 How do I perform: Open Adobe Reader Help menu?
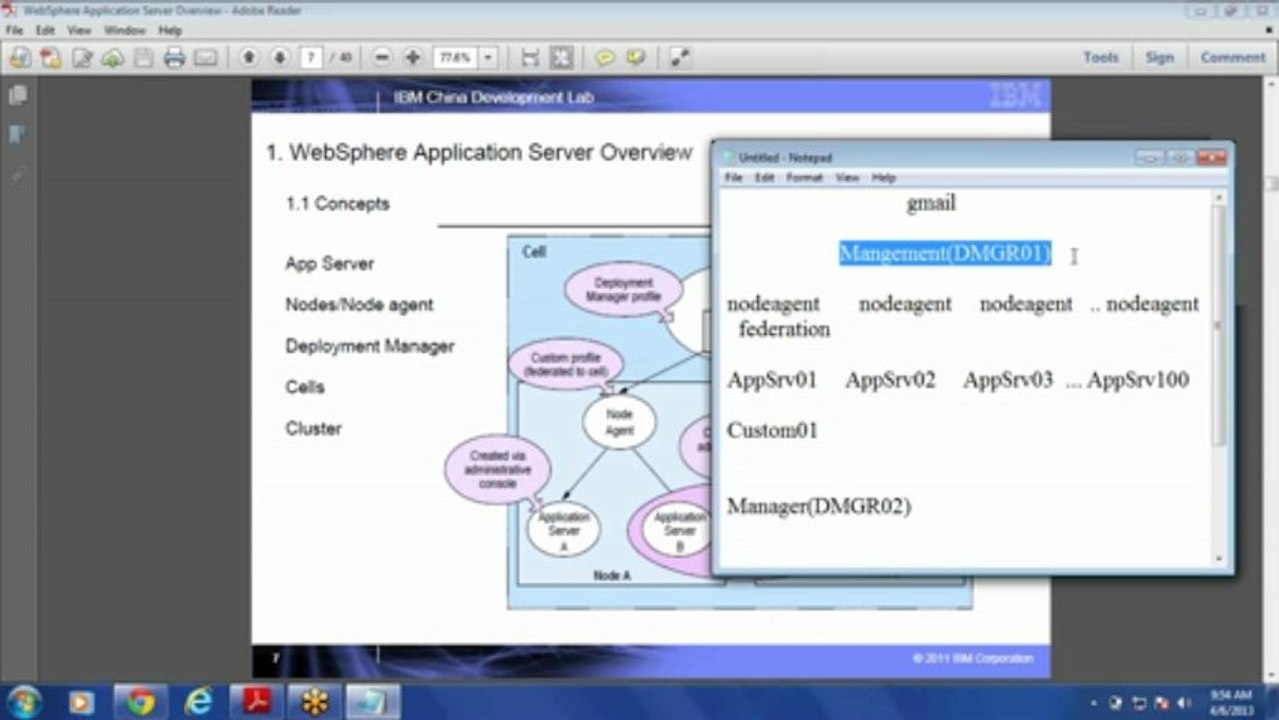pos(170,31)
